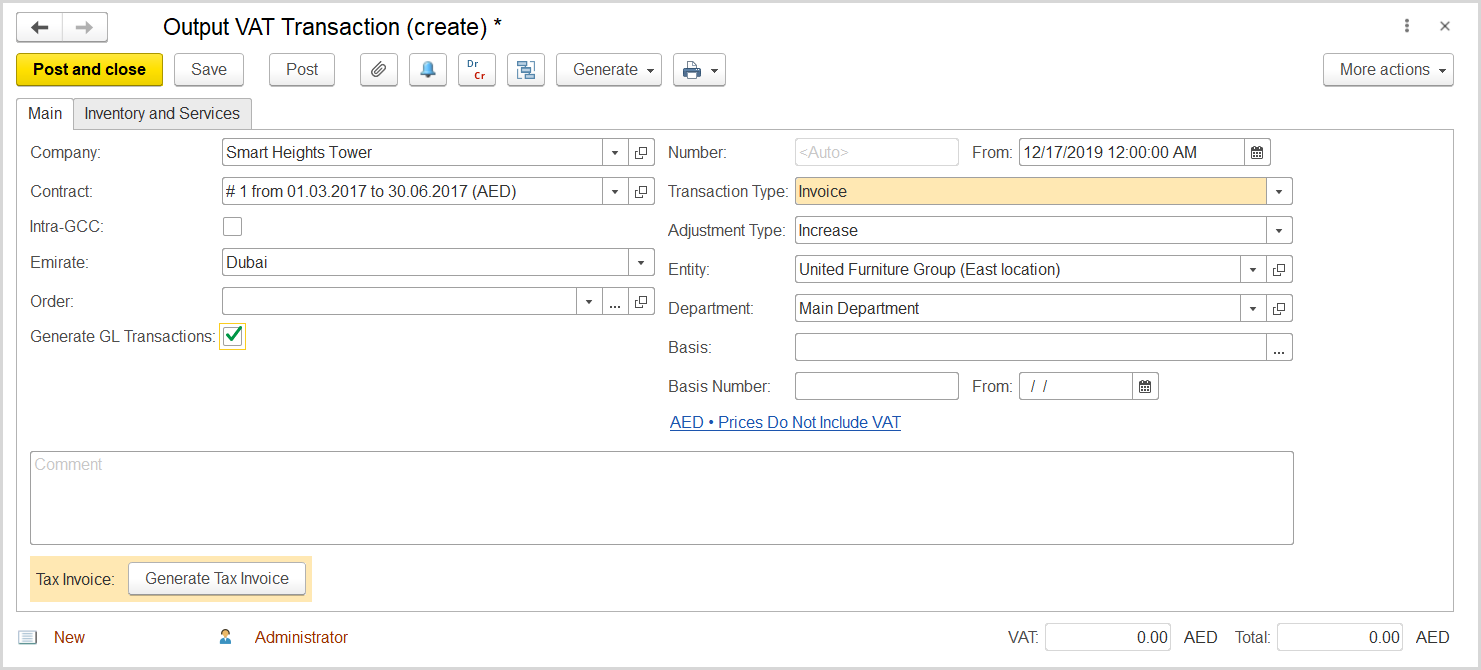The image size is (1481, 670).
Task: Click the Contract field with # 1 from 01.03.2017
Action: tap(412, 192)
